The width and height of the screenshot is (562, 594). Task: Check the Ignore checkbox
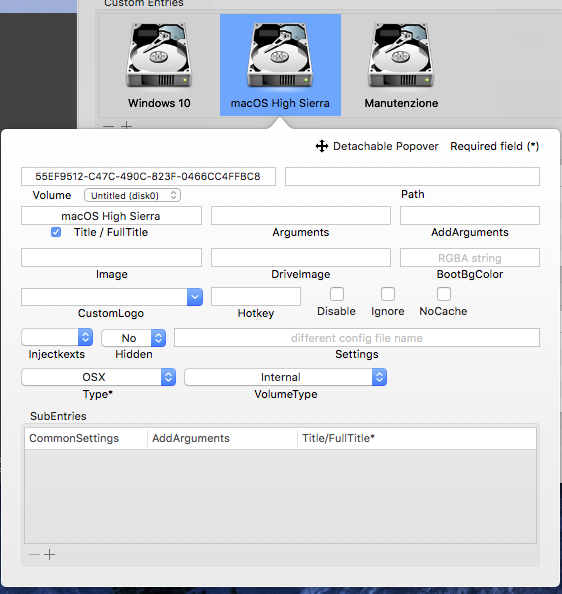click(x=388, y=294)
